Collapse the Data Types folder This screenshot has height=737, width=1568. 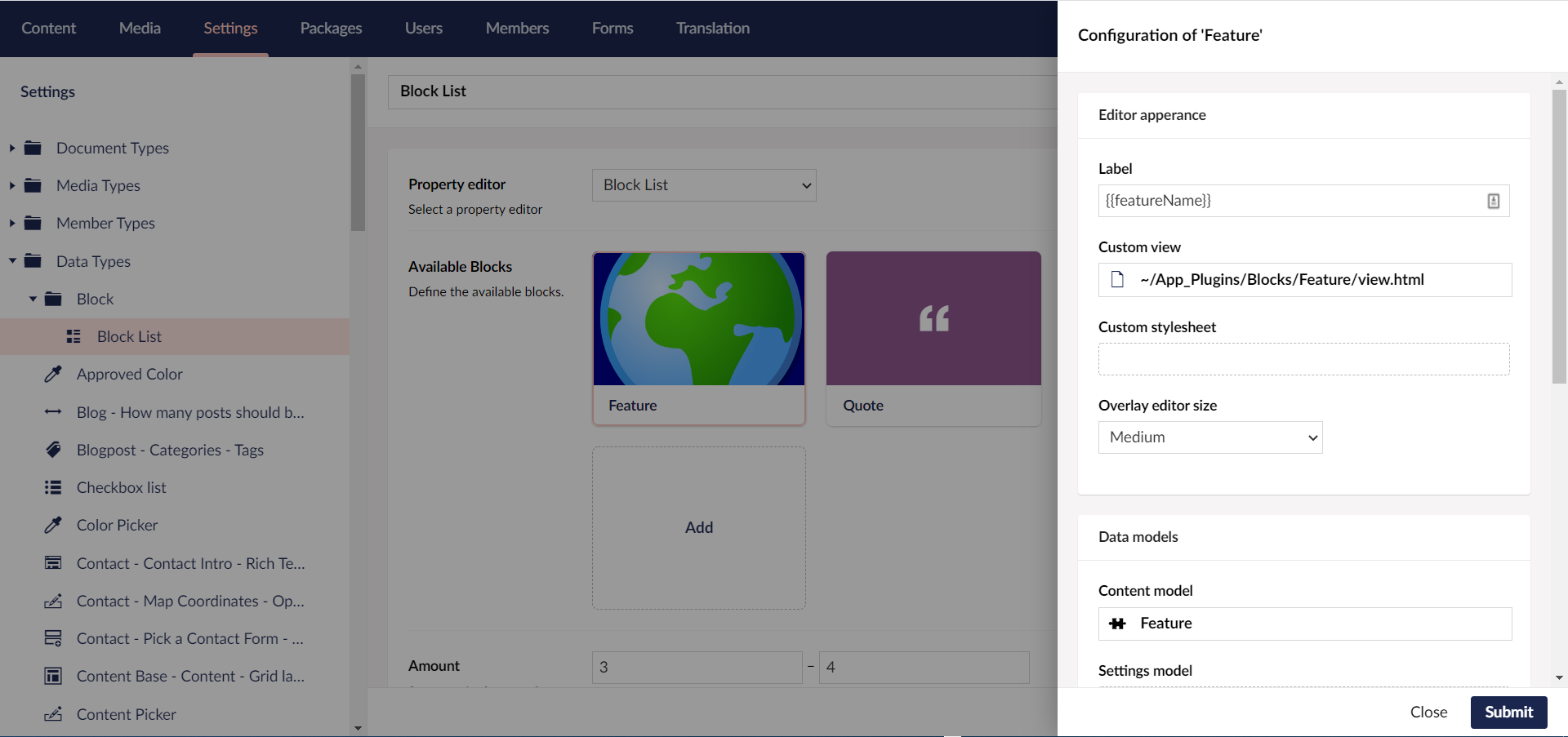pyautogui.click(x=12, y=261)
